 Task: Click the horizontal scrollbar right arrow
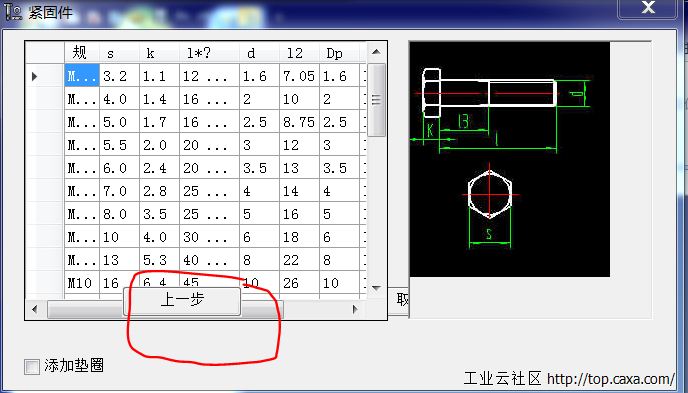pyautogui.click(x=355, y=309)
